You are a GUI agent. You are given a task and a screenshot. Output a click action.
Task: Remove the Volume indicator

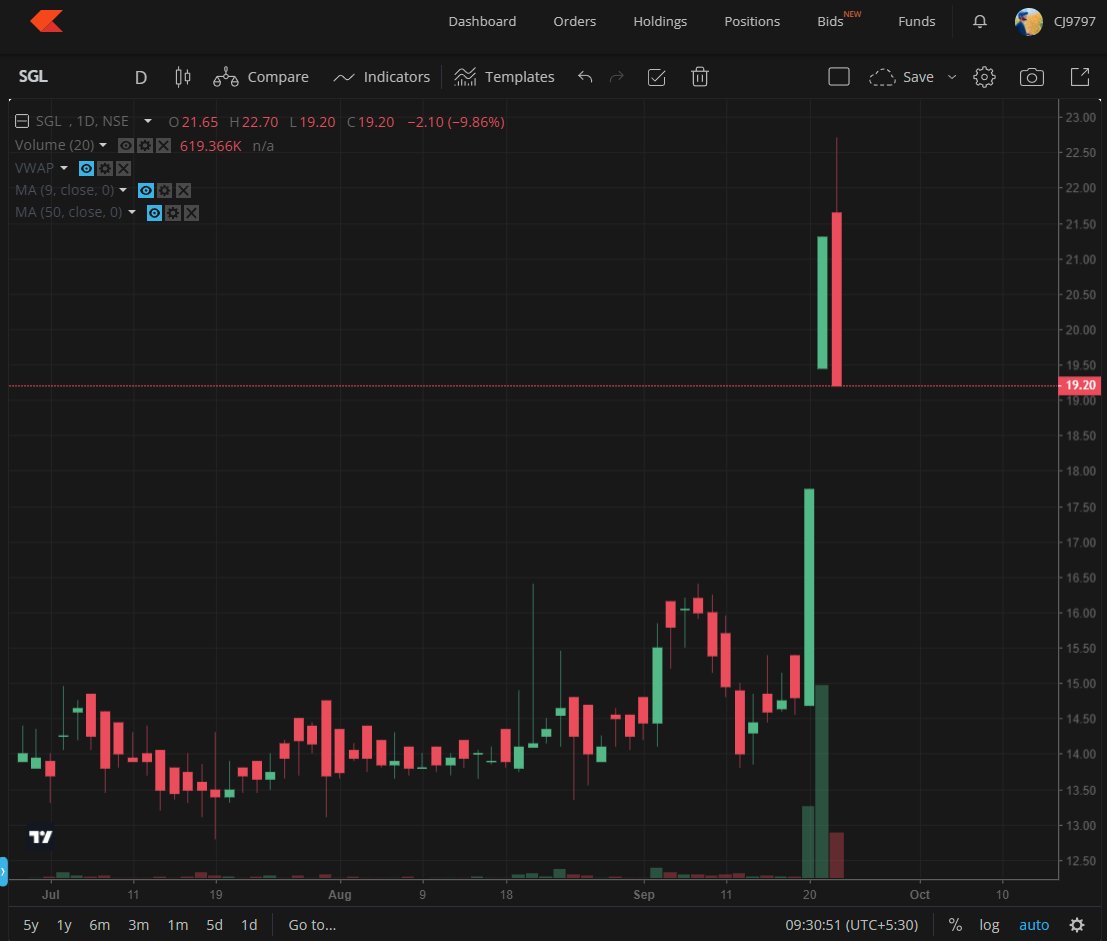coord(163,145)
